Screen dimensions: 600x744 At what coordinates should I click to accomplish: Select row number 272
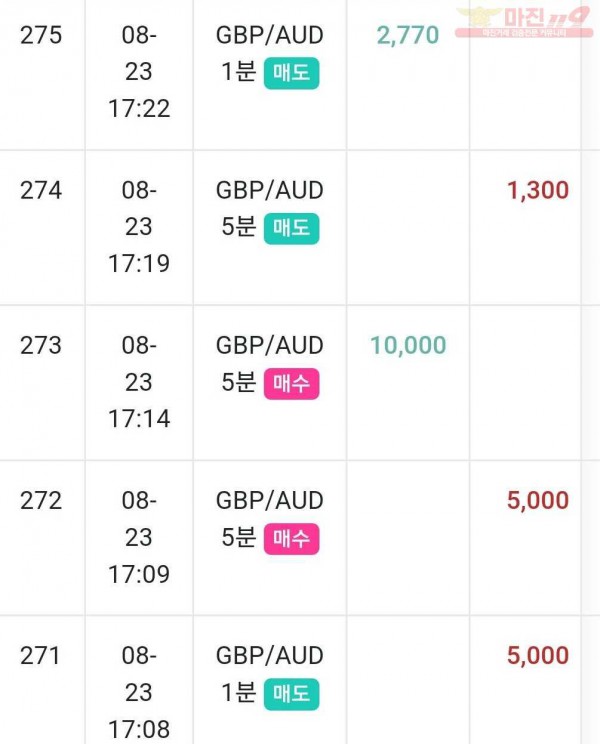coord(41,501)
